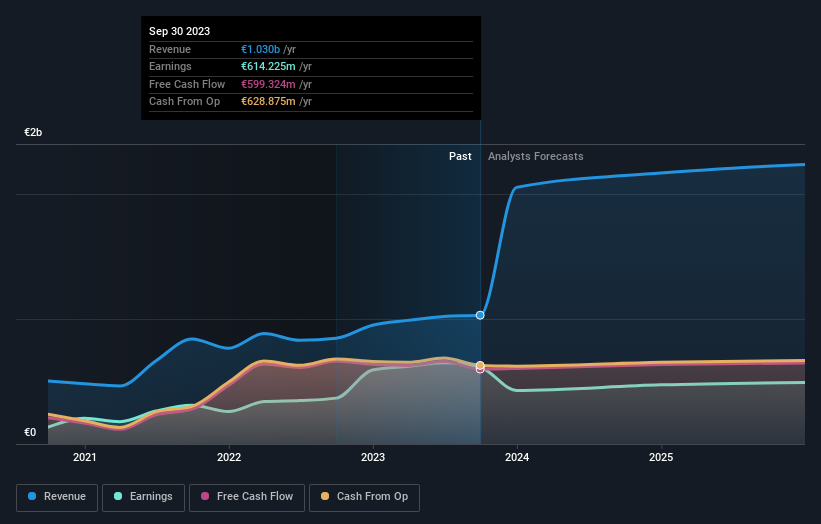Click the 2023 x-axis label

coord(373,457)
